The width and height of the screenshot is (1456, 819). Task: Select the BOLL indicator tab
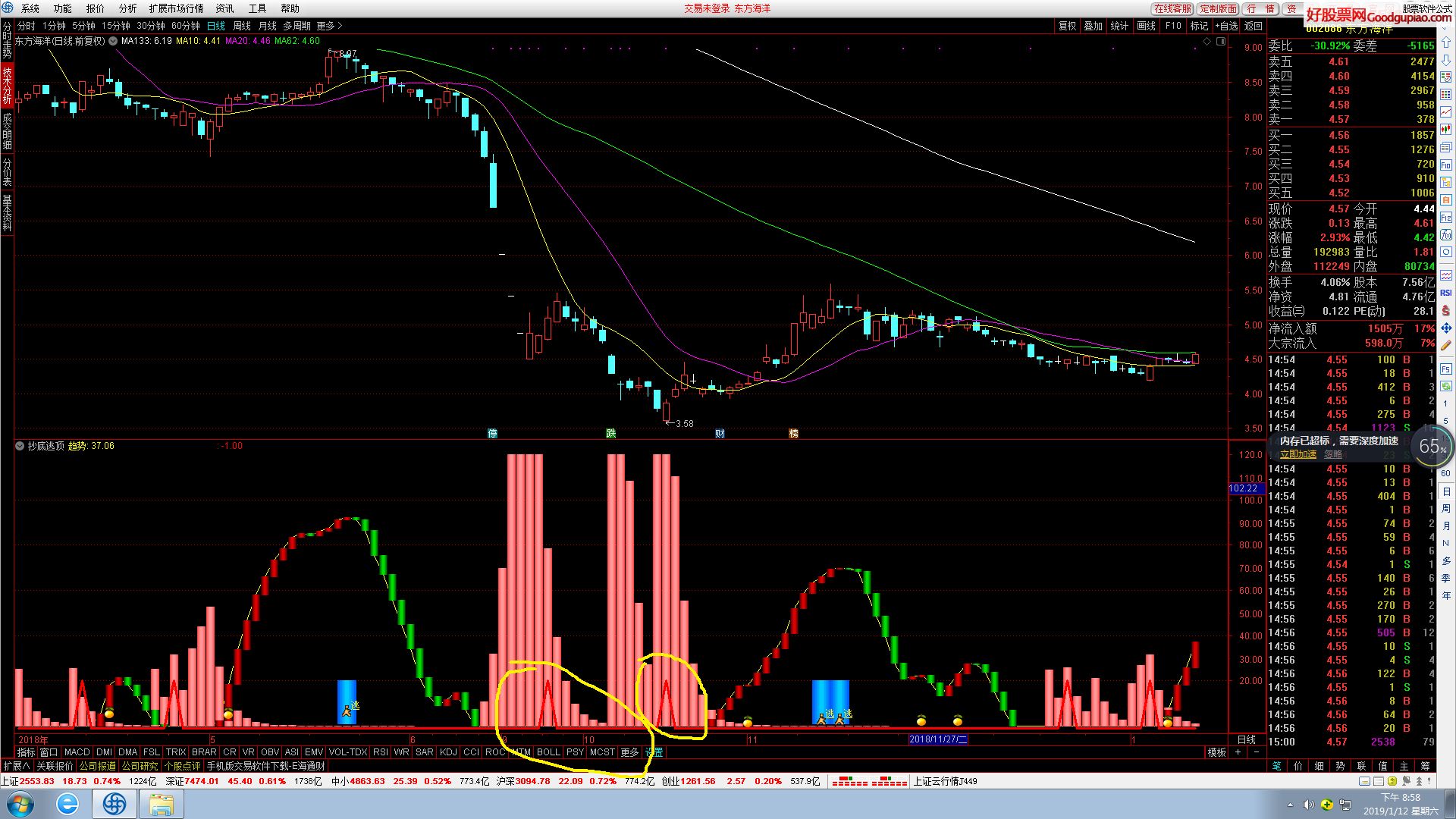tap(548, 752)
